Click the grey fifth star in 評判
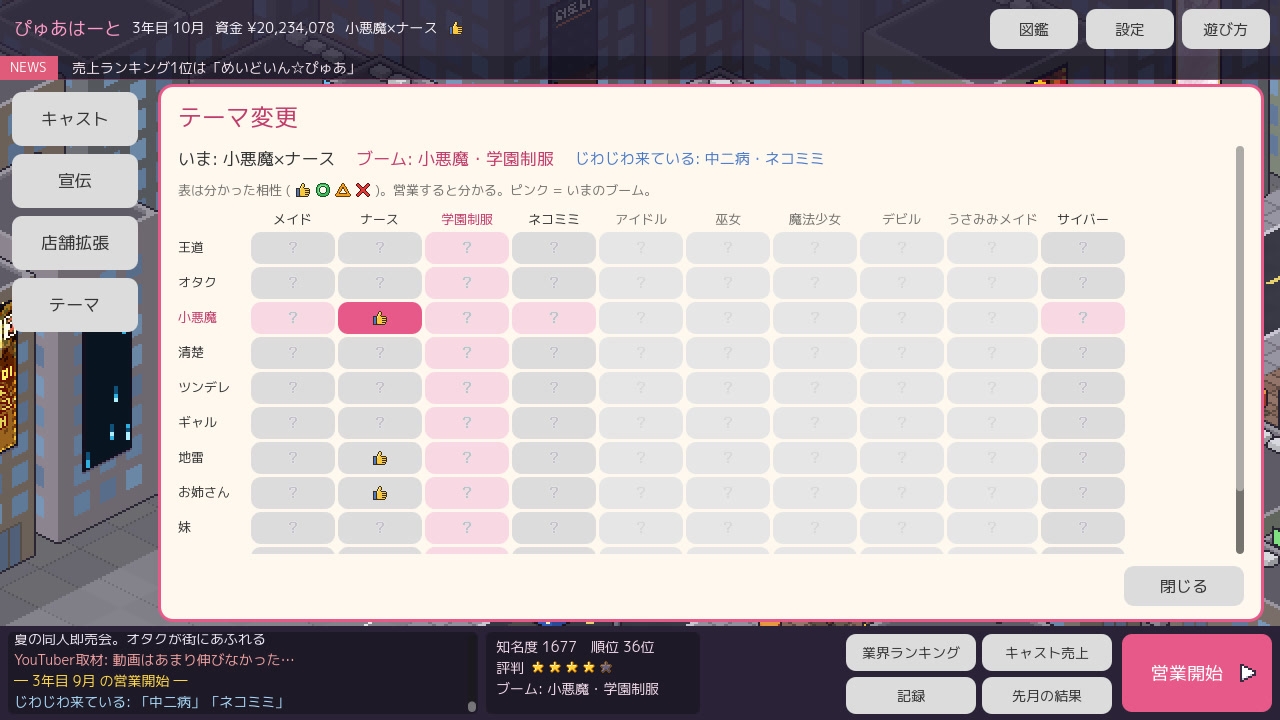Viewport: 1280px width, 720px height. 606,667
